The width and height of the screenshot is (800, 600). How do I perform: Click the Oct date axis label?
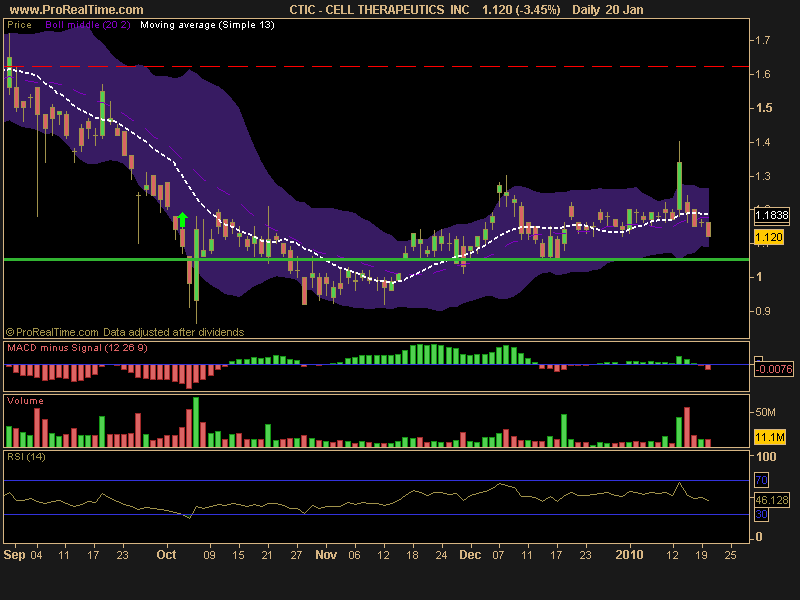[x=166, y=555]
